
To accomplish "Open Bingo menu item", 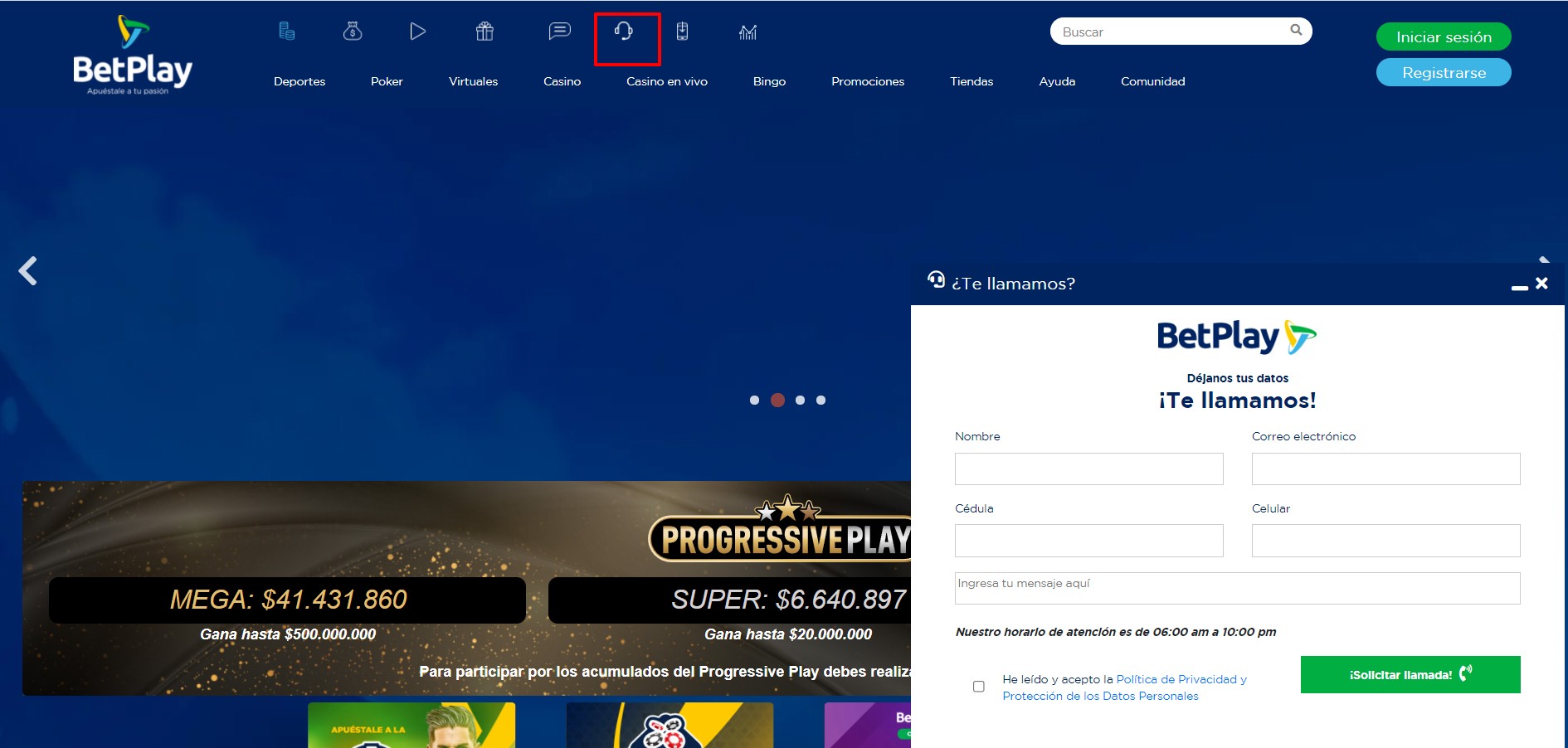I will click(769, 81).
